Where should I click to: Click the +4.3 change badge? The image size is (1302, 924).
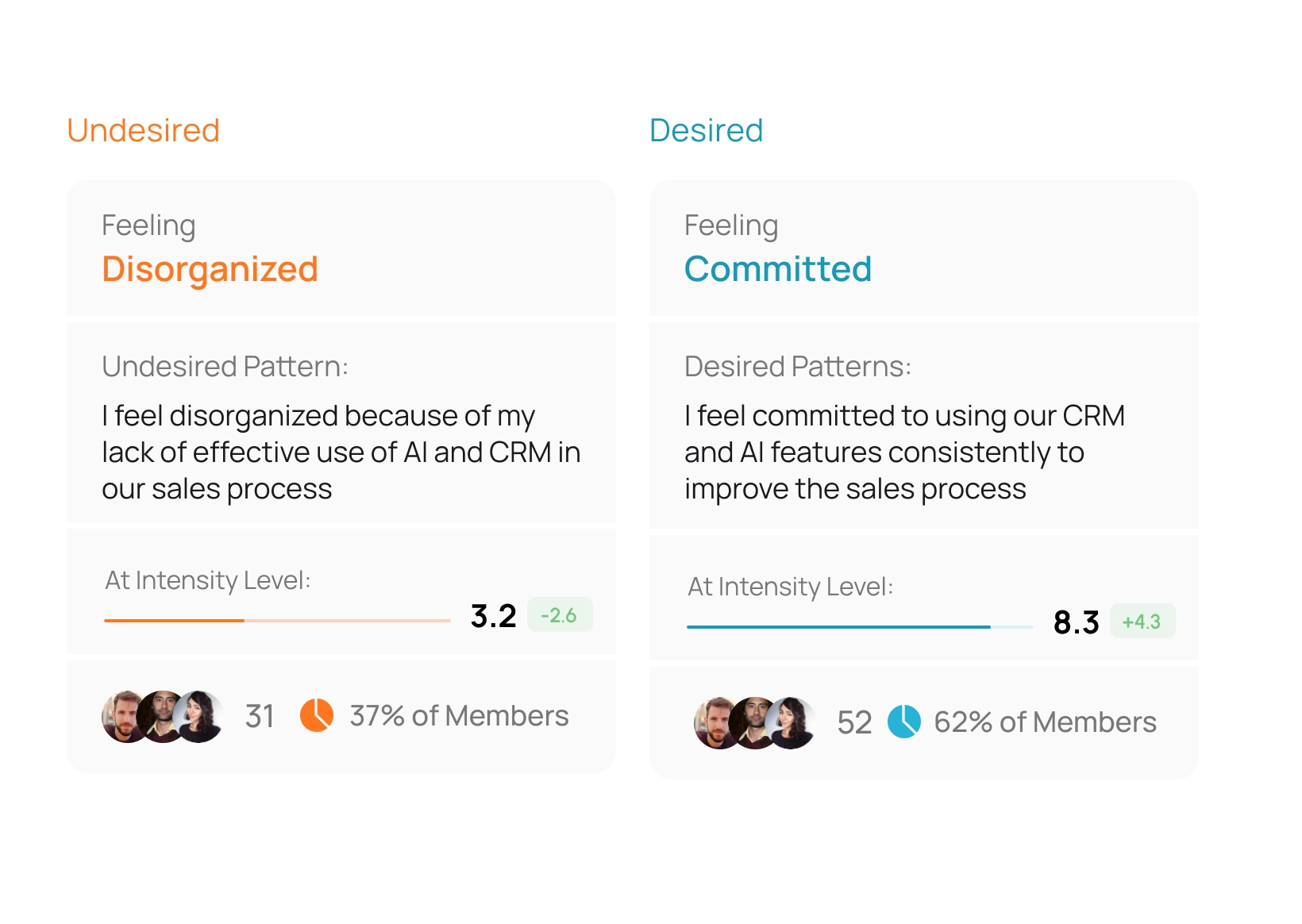tap(1142, 622)
